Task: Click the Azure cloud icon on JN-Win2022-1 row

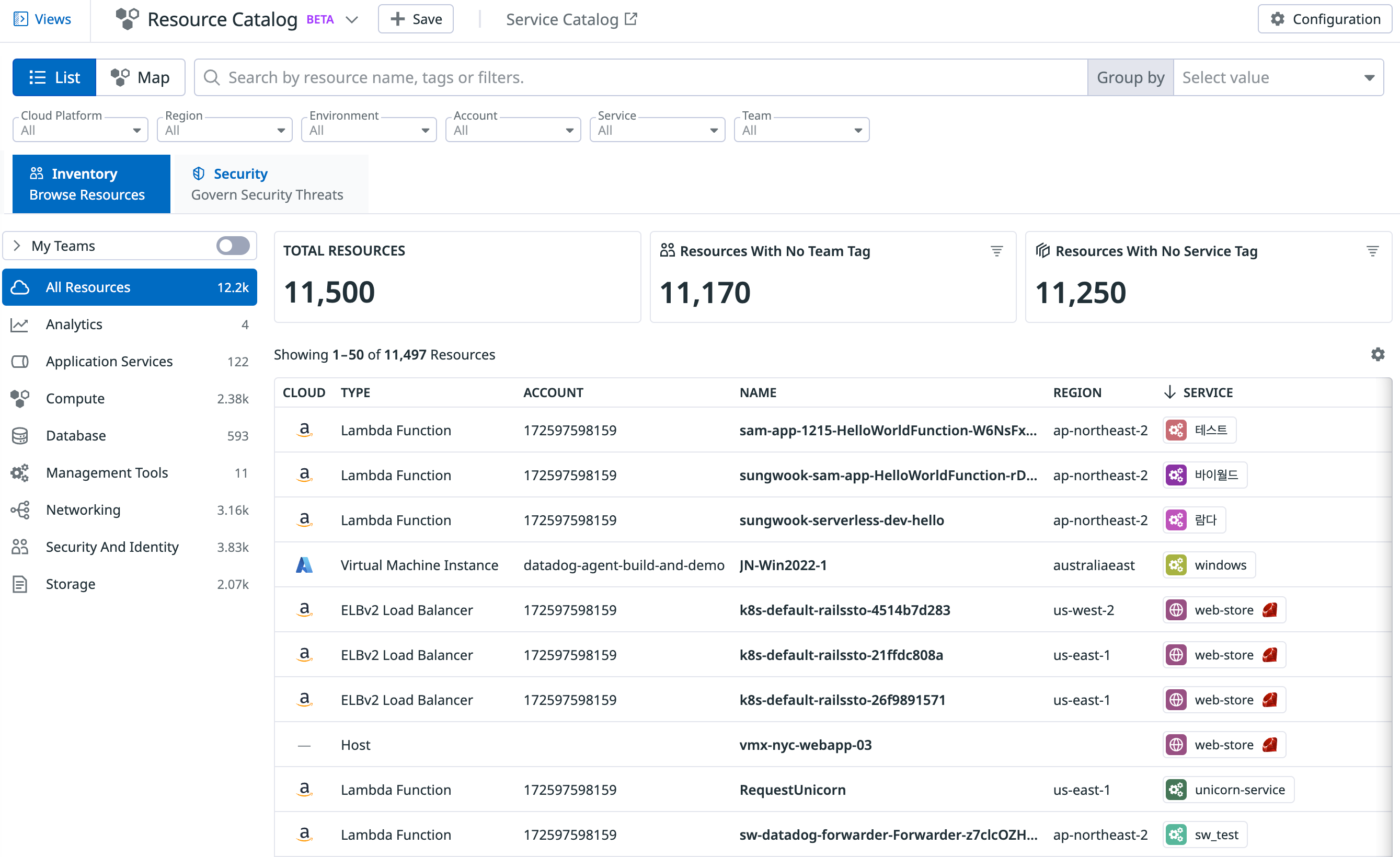Action: [x=305, y=564]
